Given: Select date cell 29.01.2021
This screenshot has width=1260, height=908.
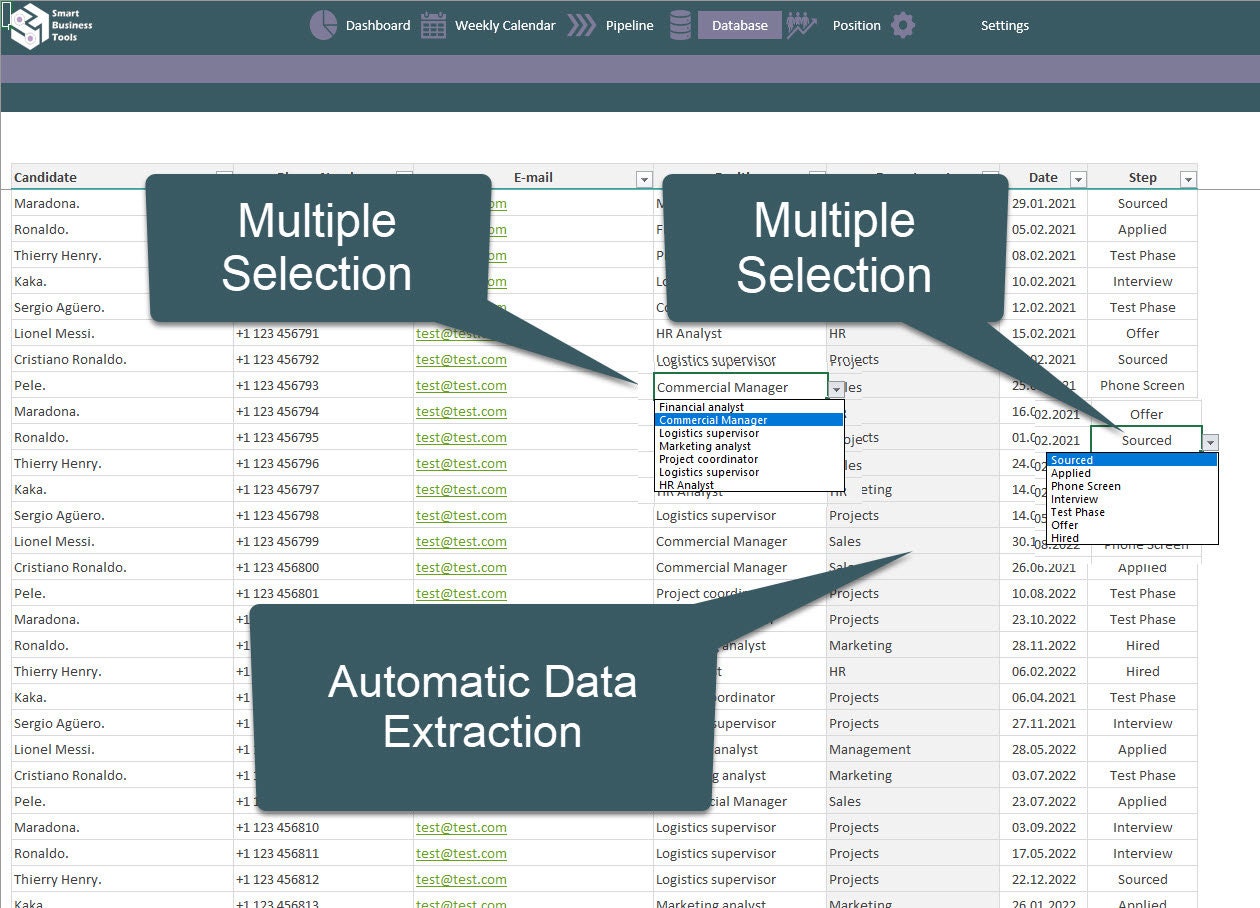Looking at the screenshot, I should pos(1043,204).
